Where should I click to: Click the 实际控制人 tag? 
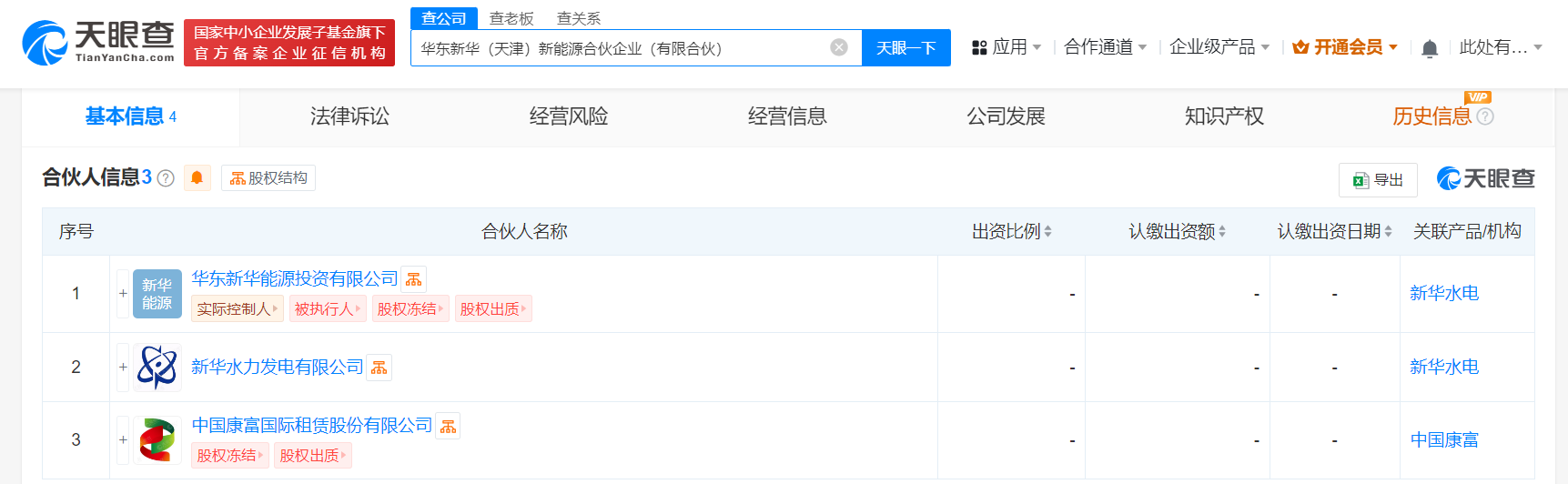238,309
